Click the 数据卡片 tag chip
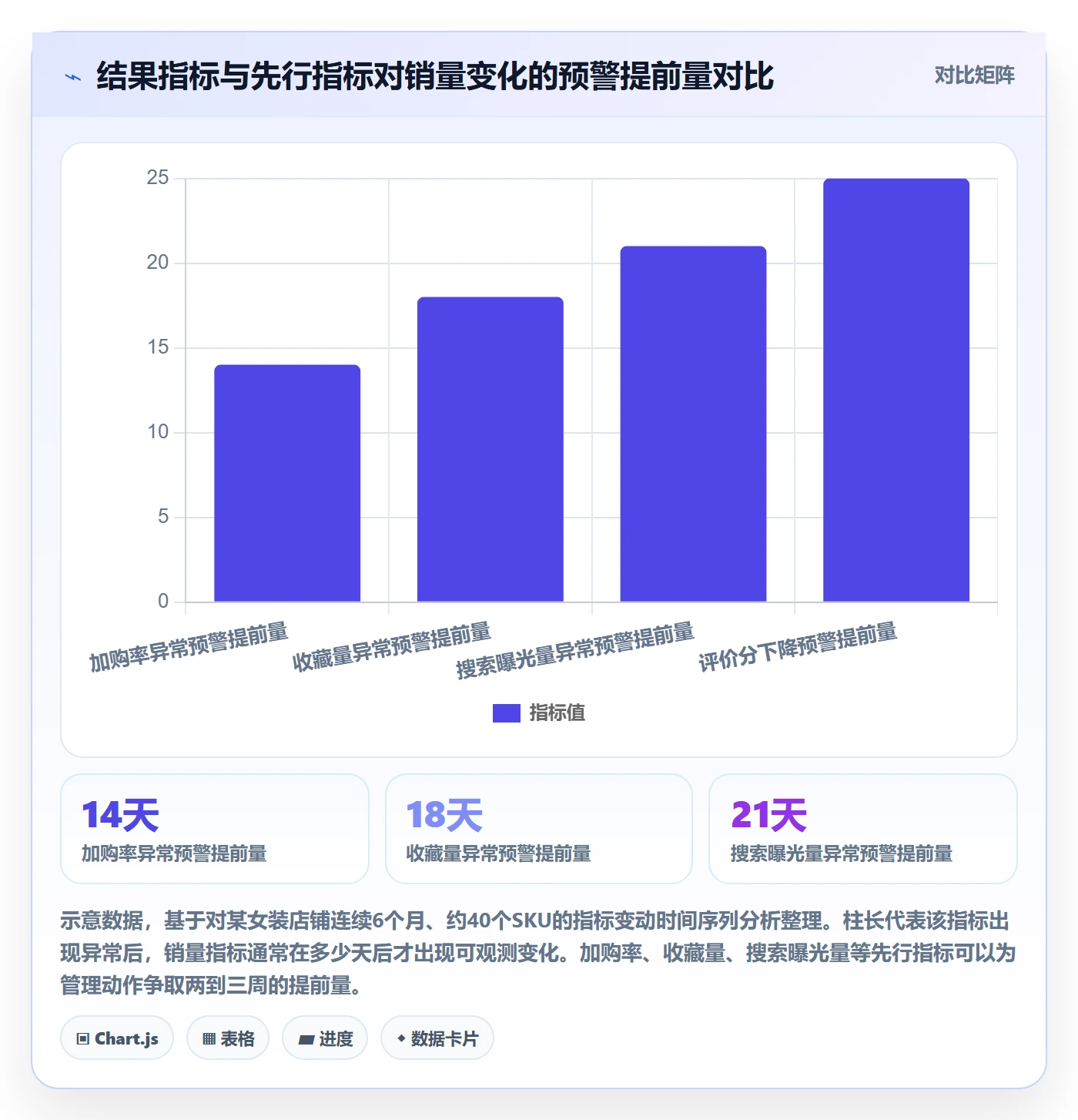Image resolution: width=1078 pixels, height=1120 pixels. pyautogui.click(x=437, y=1038)
